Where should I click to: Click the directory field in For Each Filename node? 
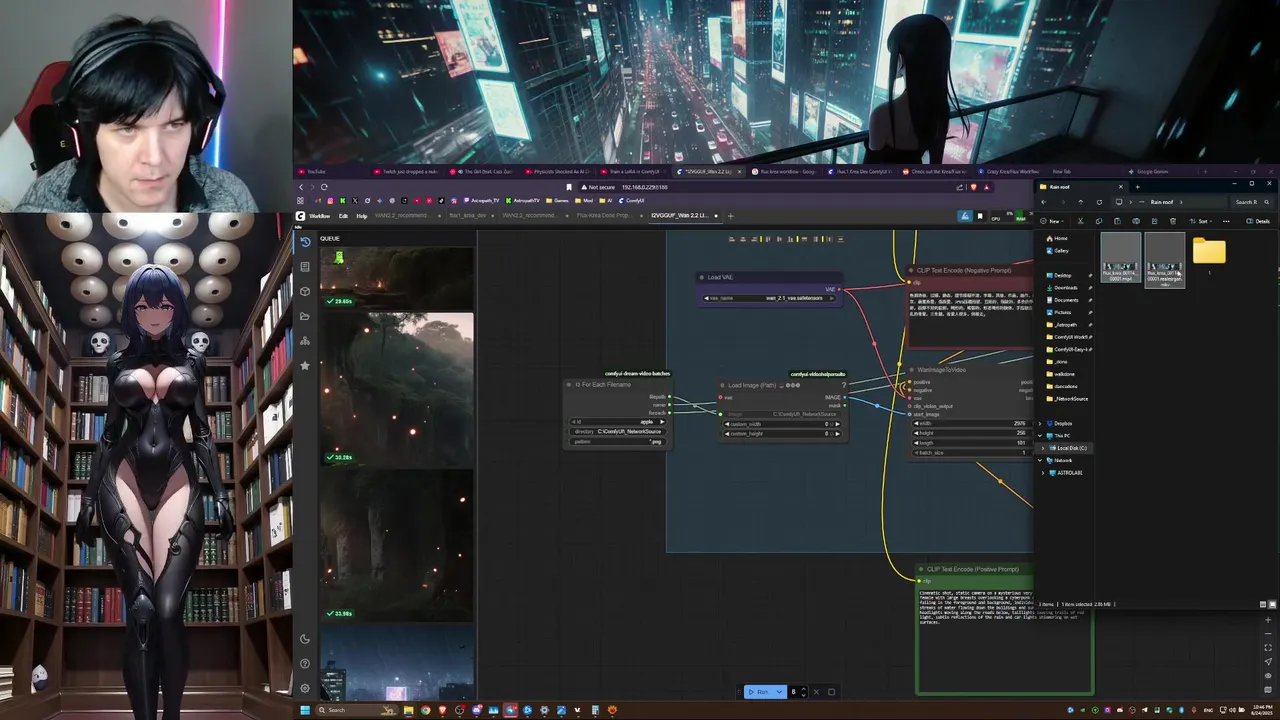pos(618,431)
